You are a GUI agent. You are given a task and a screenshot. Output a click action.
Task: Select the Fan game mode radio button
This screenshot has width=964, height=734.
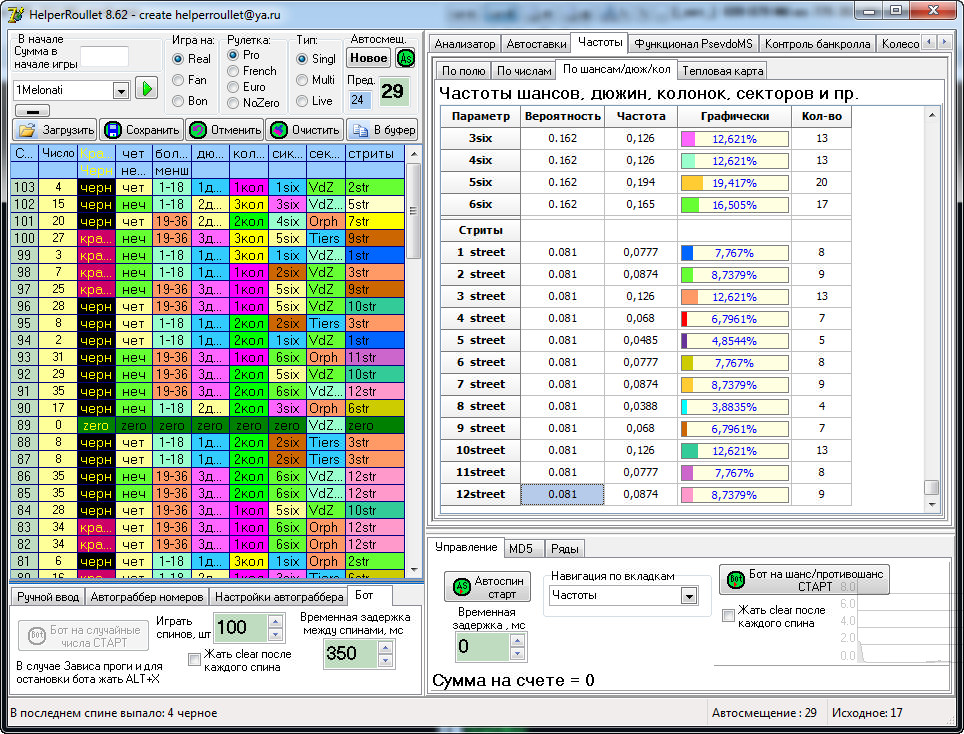pyautogui.click(x=179, y=80)
